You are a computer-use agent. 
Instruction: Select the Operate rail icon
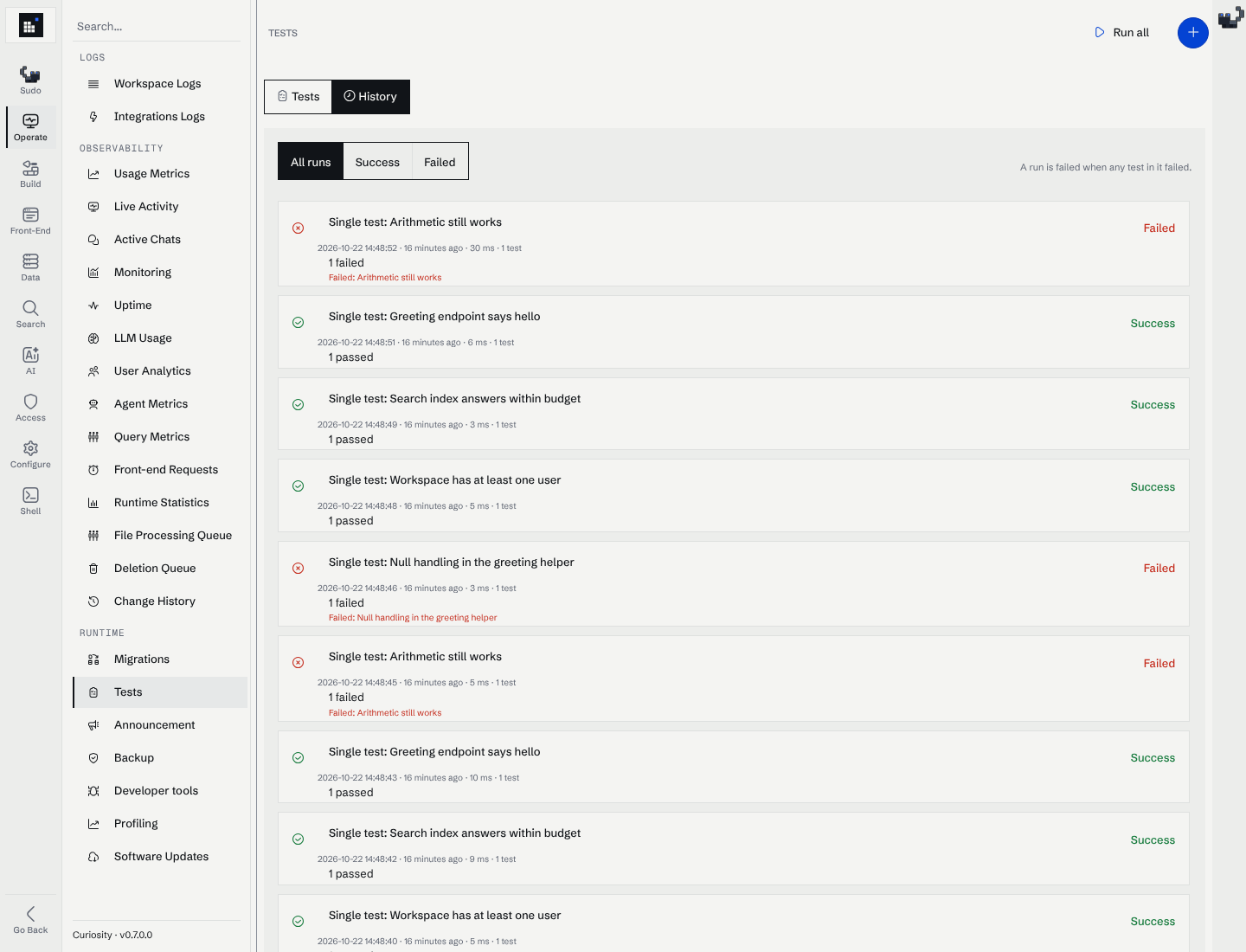[x=30, y=126]
